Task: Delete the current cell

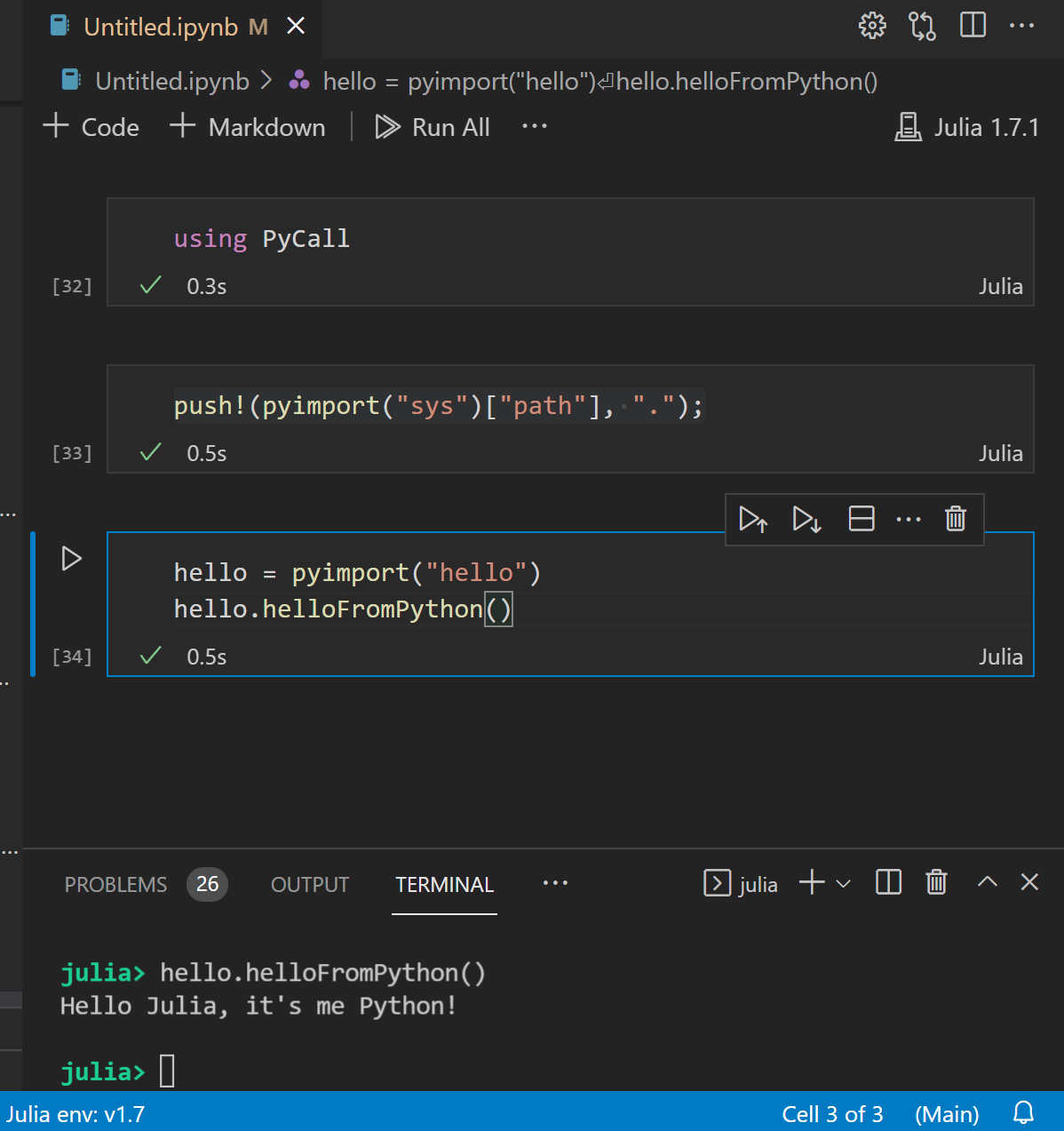Action: [956, 519]
